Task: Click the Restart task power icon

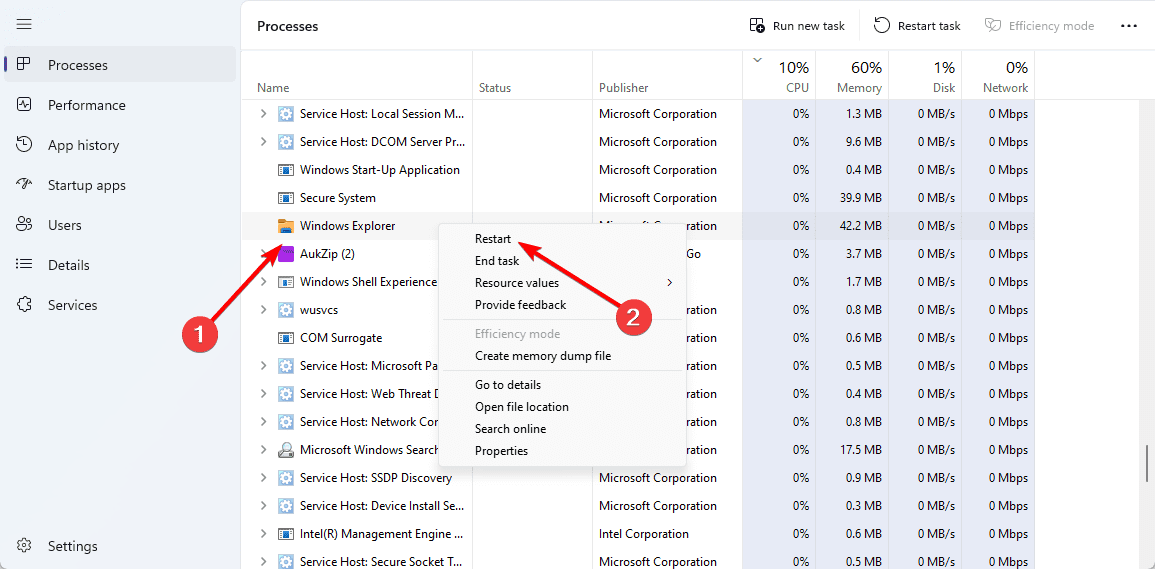Action: click(x=882, y=26)
